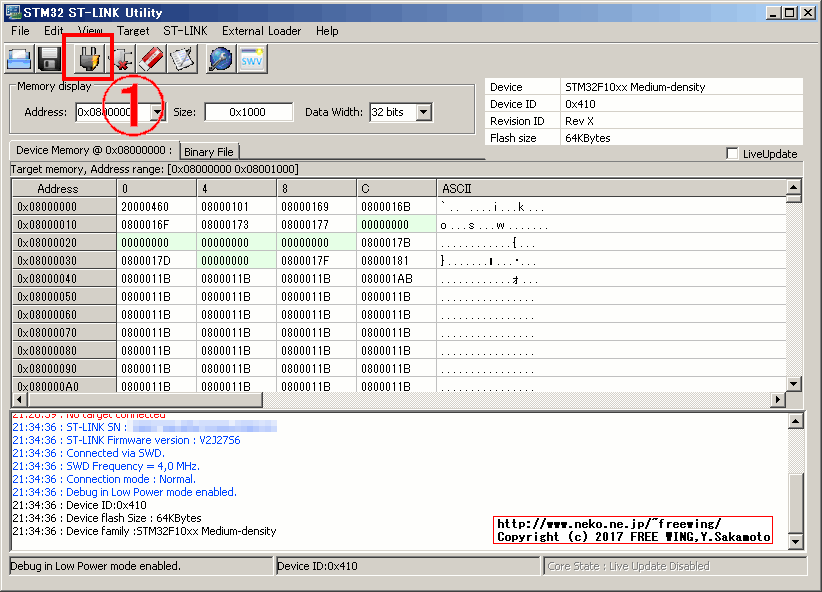Open the Target menu
Image resolution: width=822 pixels, height=592 pixels.
tap(133, 31)
